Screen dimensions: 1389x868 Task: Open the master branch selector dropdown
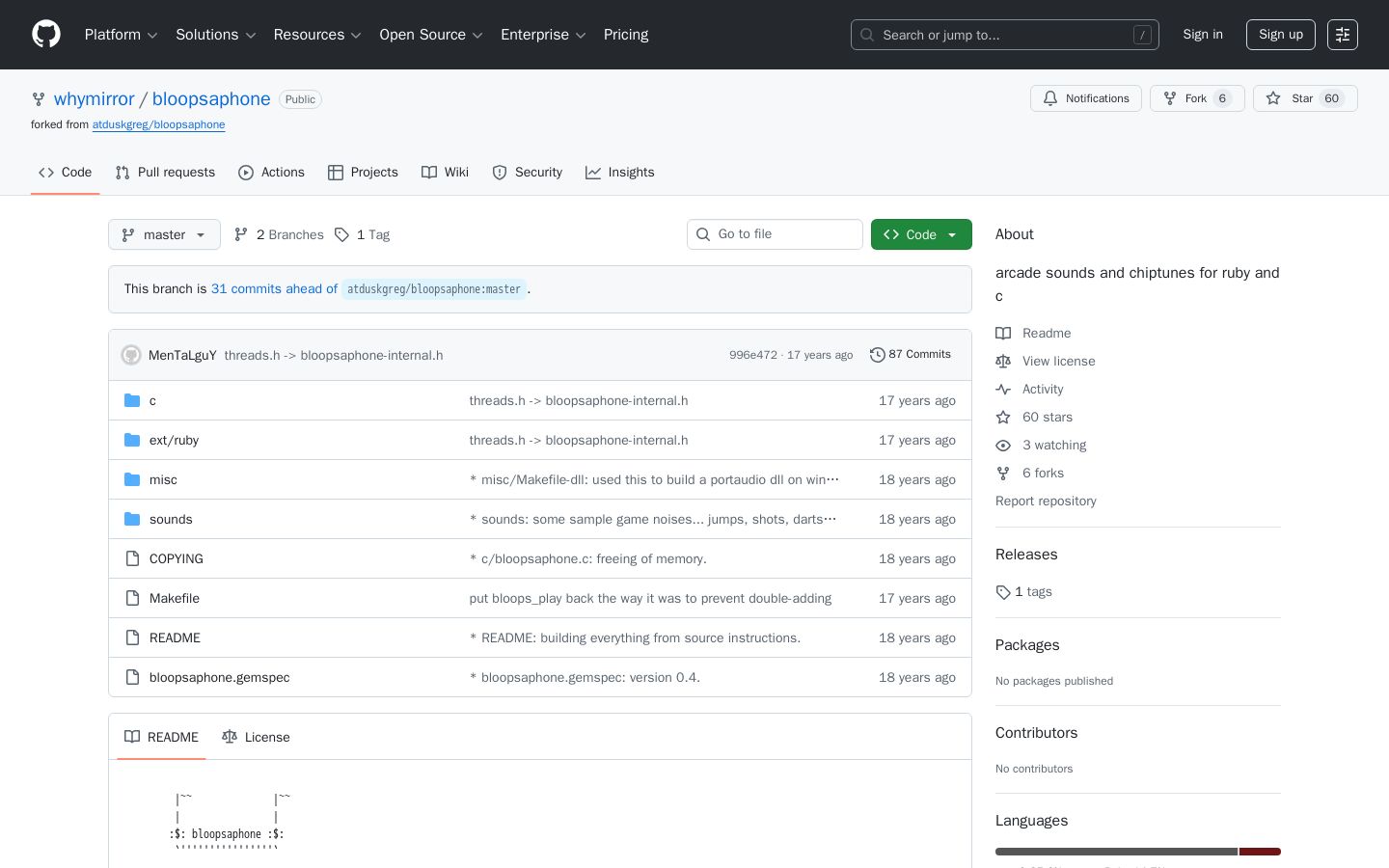[x=164, y=234]
